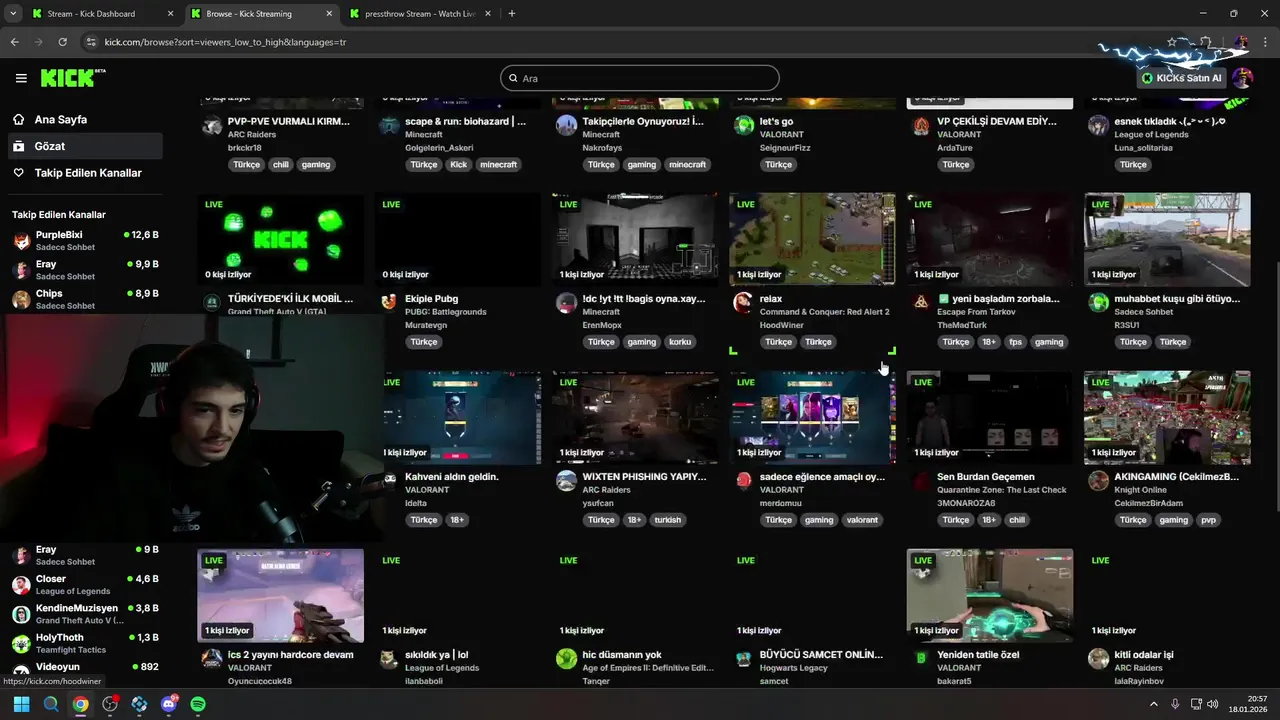
Task: Select pvp tag under AKINGAMING stream
Action: 1209,520
